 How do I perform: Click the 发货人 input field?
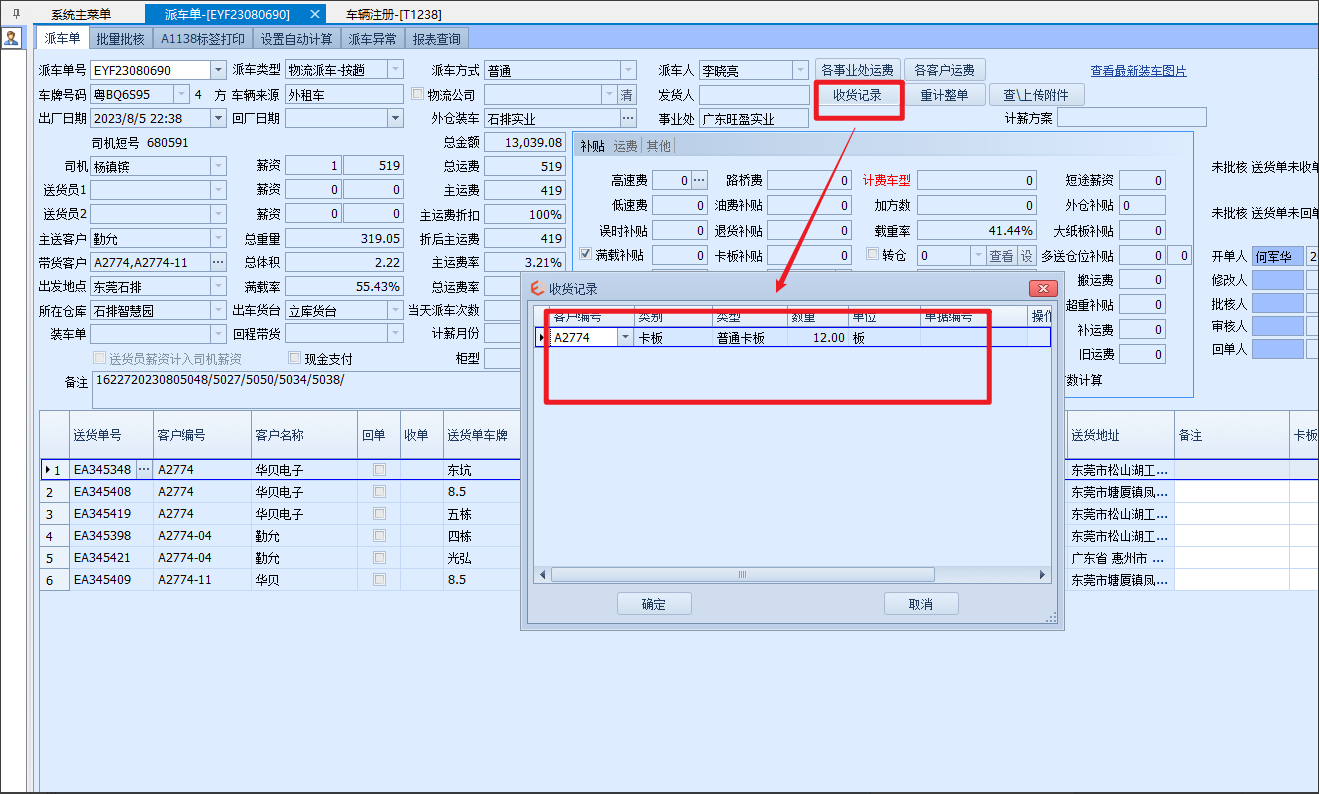click(755, 94)
